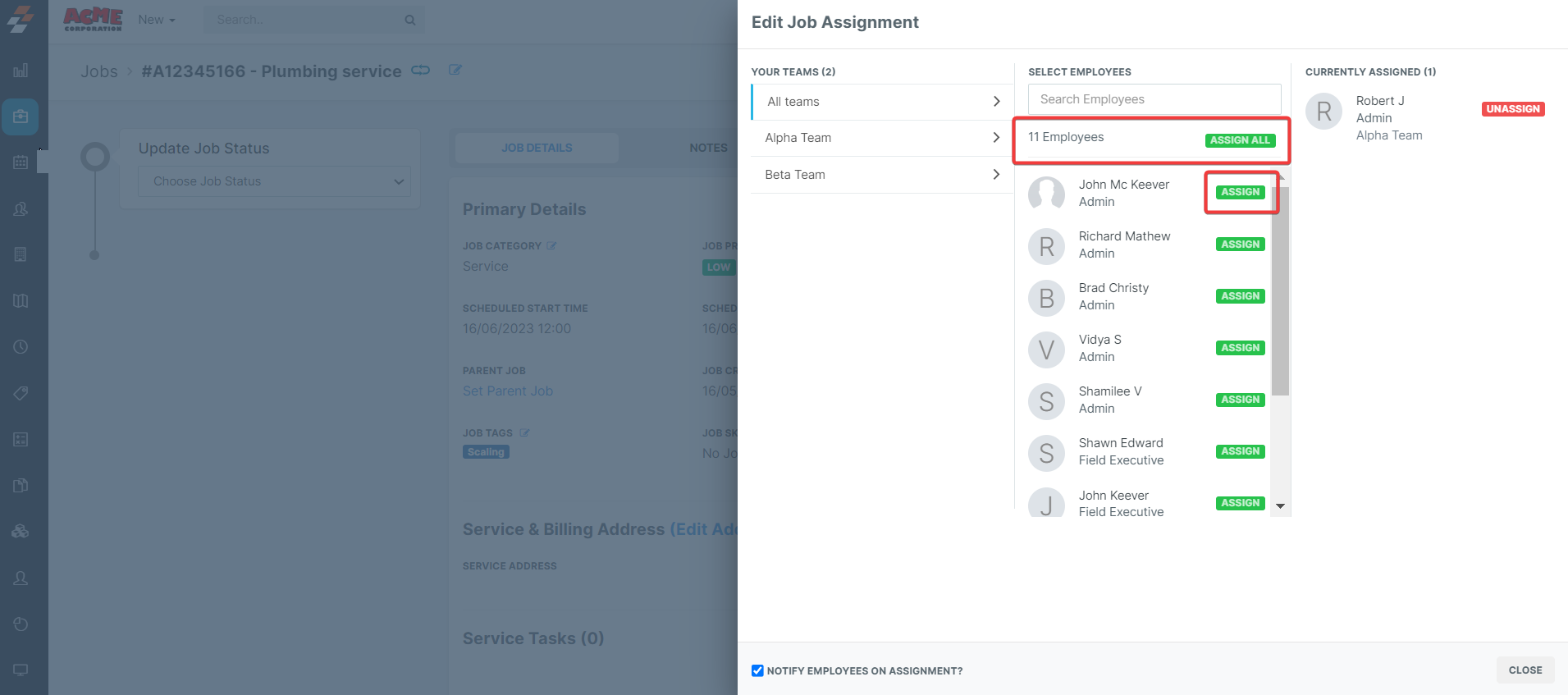Select the map icon in sidebar
The height and width of the screenshot is (695, 1568).
[x=21, y=301]
